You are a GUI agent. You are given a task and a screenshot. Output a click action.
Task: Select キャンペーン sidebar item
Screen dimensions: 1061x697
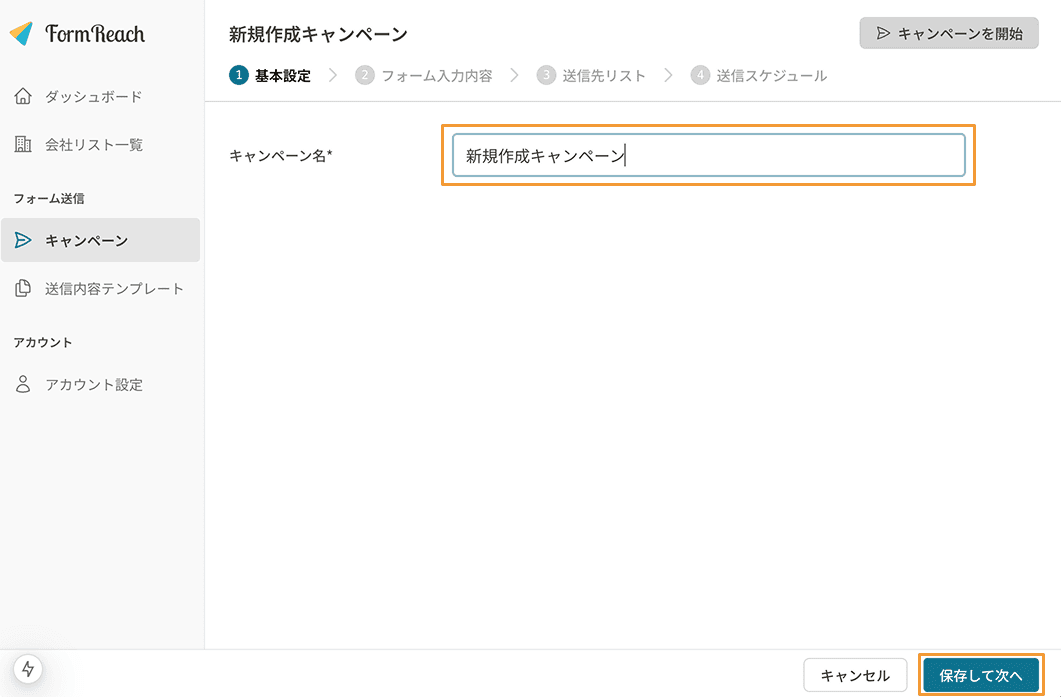point(100,240)
